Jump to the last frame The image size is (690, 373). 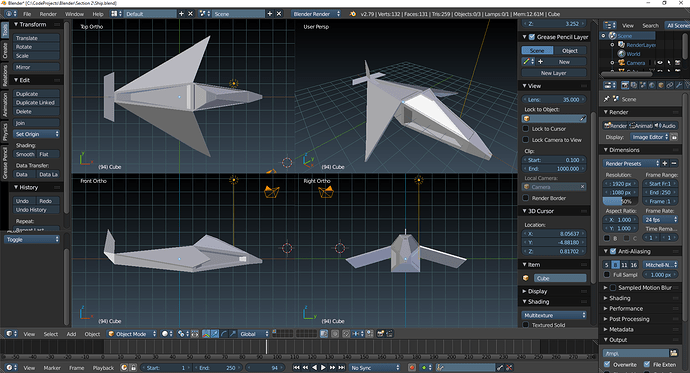(341, 367)
